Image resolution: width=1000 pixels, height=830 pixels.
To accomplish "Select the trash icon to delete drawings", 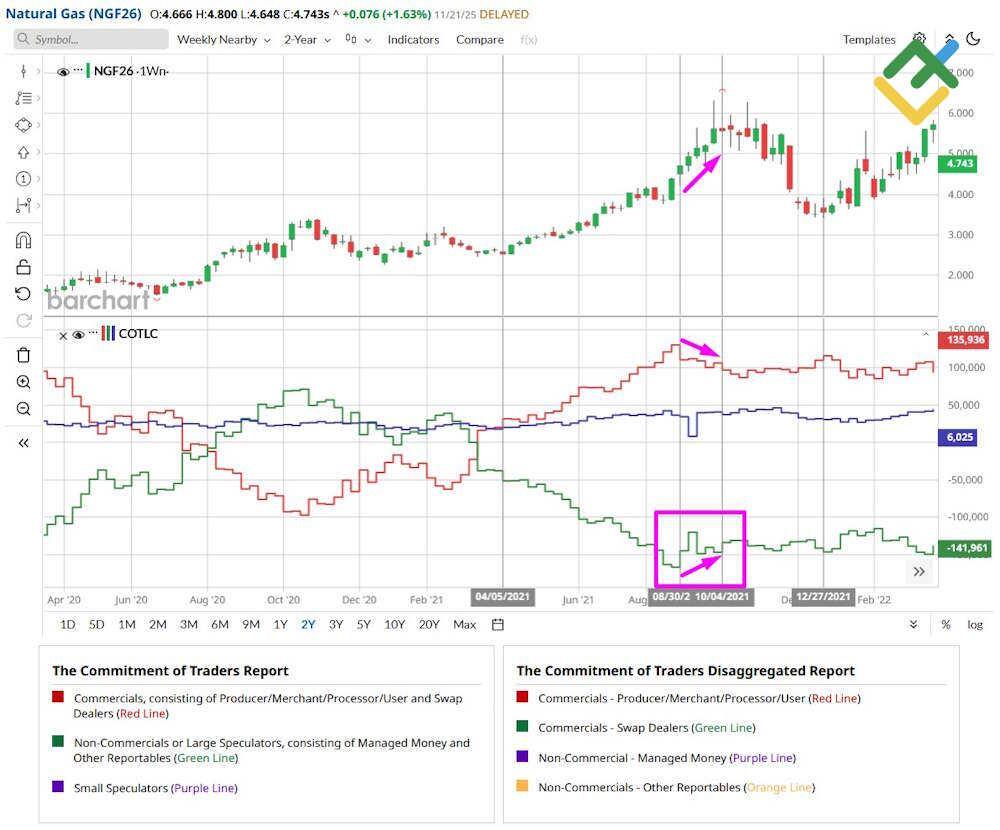I will [x=22, y=355].
